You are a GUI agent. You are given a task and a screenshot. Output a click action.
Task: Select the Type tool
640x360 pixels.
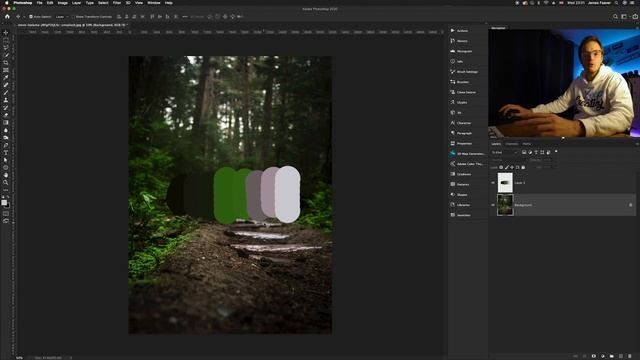pos(6,152)
